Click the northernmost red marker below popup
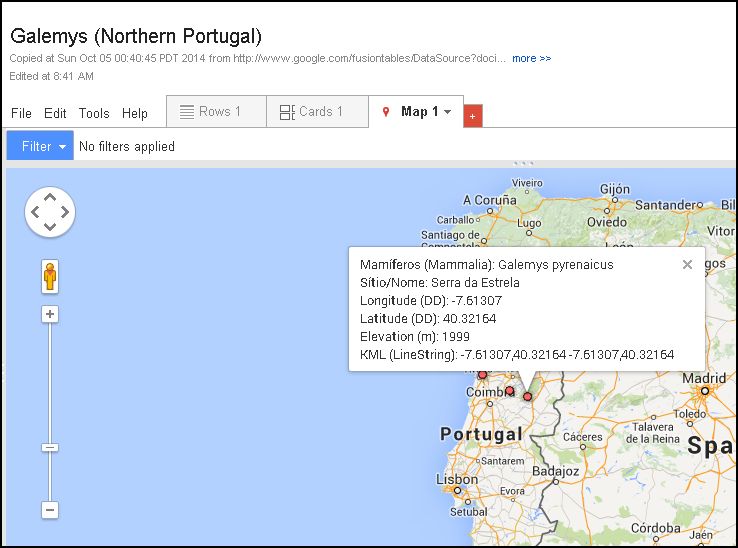 [x=482, y=375]
